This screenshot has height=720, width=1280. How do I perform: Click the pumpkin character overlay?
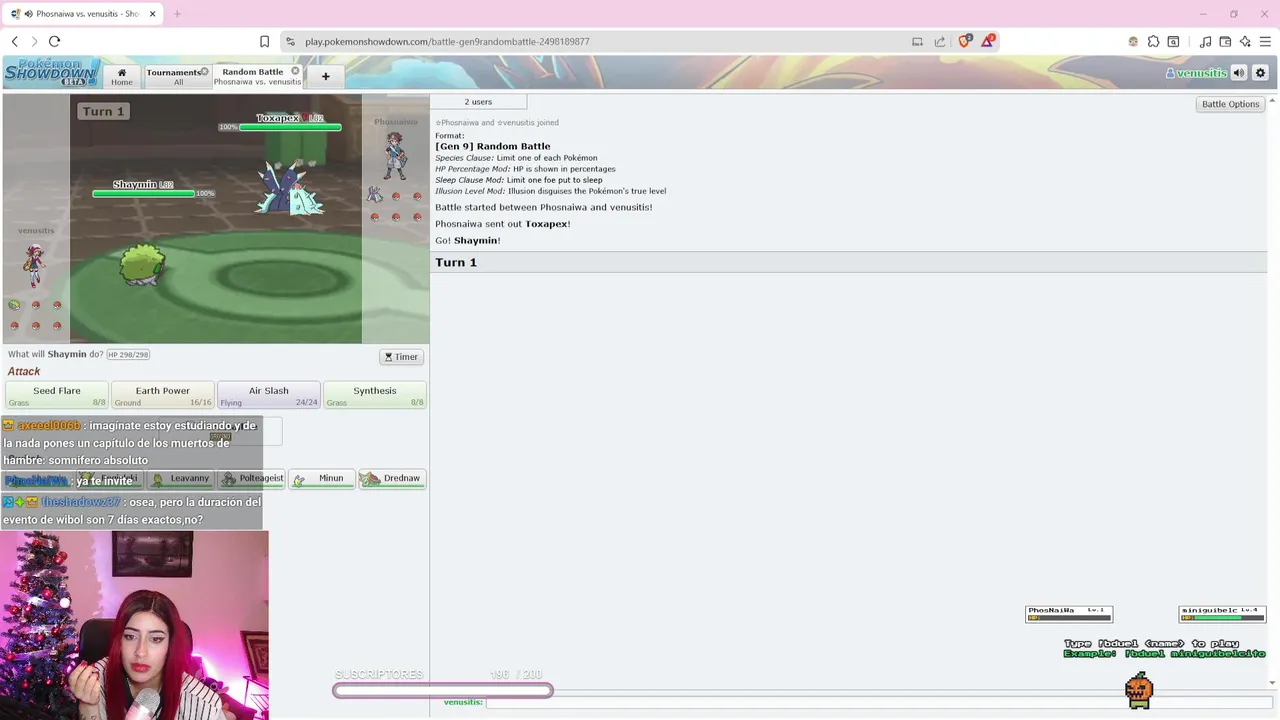pyautogui.click(x=1139, y=690)
